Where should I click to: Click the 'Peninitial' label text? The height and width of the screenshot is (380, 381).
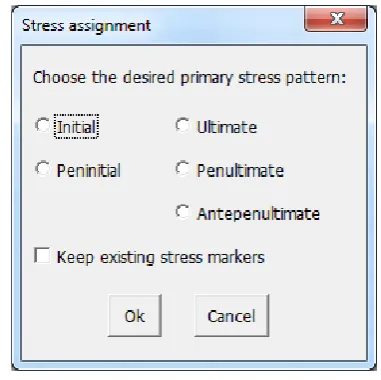pyautogui.click(x=89, y=170)
